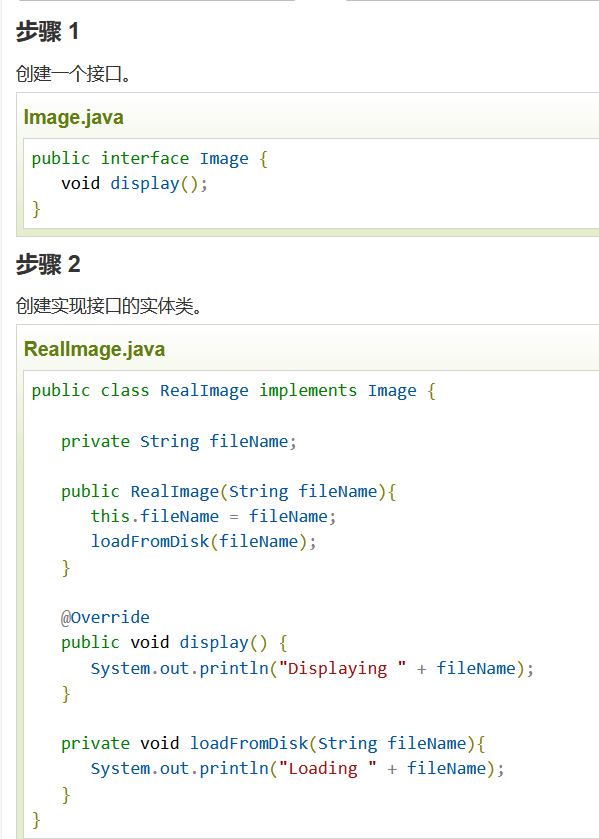Click the line "private String fileName;"
599x839 pixels.
179,441
